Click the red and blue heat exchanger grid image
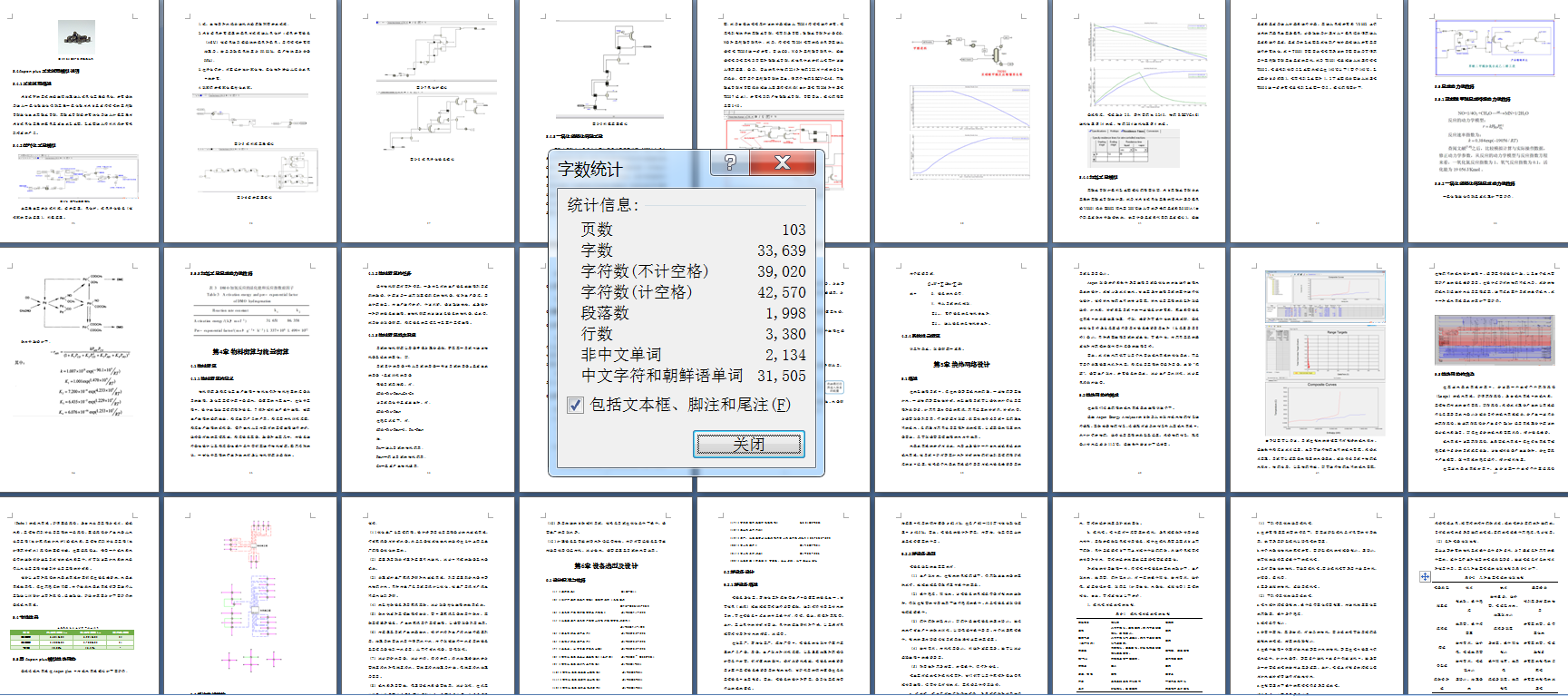Screen dimensions: 1568x696 click(1495, 338)
